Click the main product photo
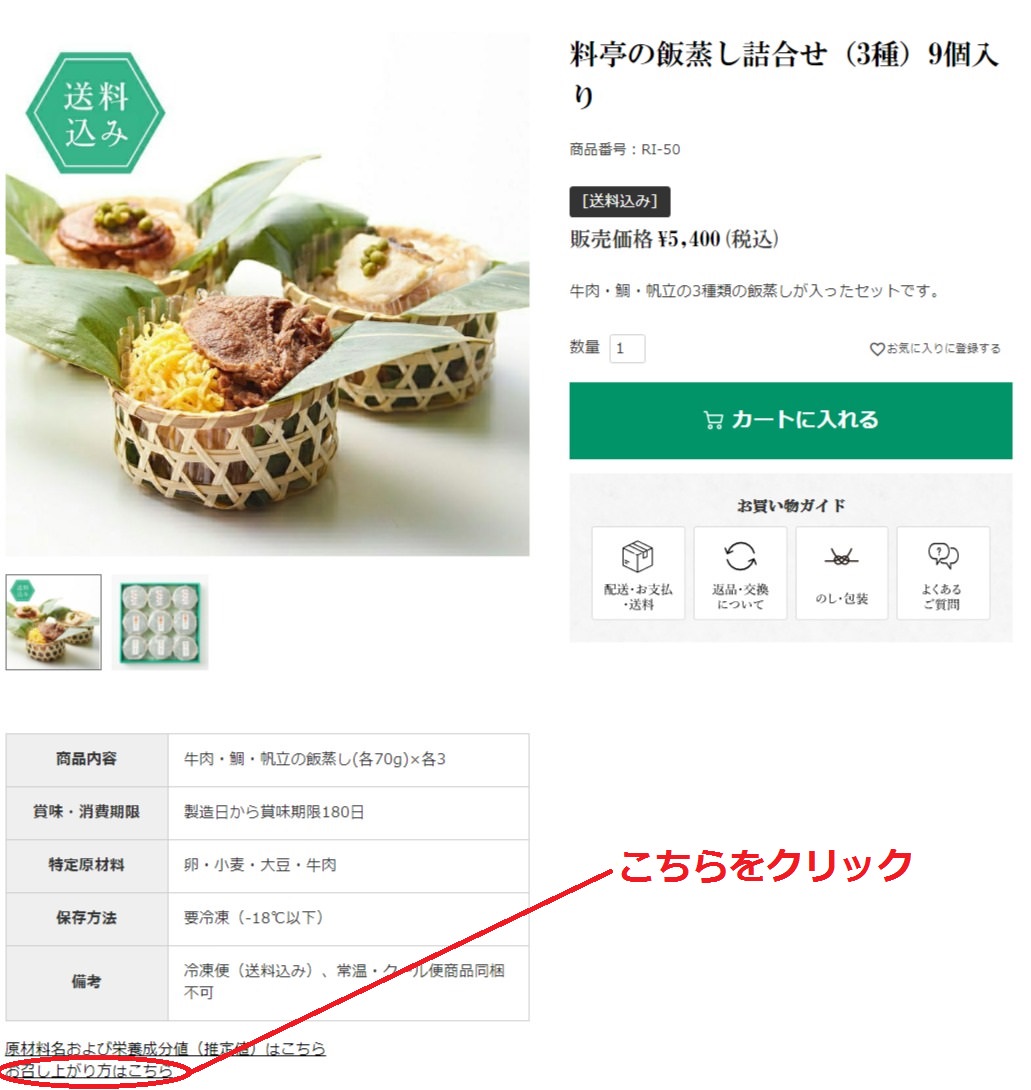This screenshot has width=1031, height=1090. point(268,295)
